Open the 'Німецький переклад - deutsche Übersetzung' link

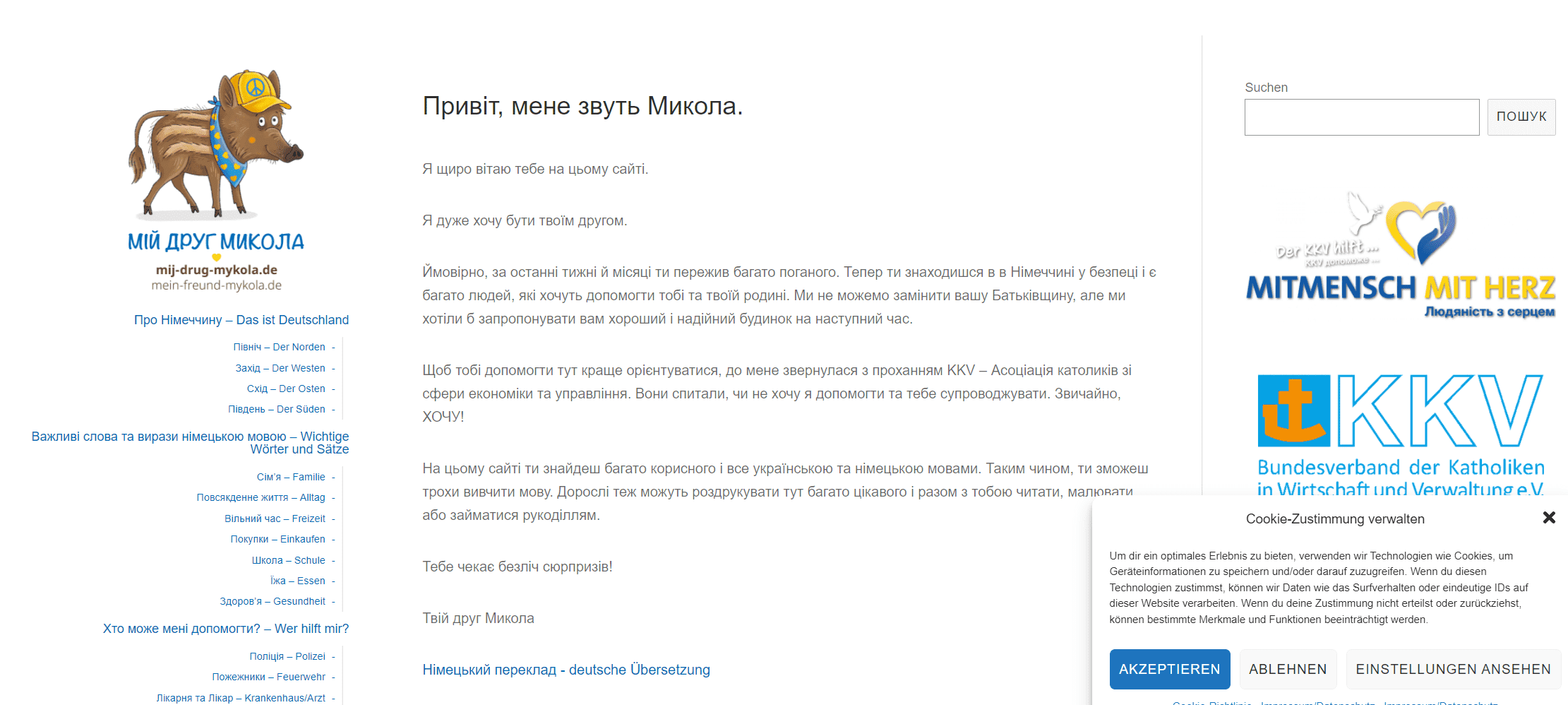566,669
